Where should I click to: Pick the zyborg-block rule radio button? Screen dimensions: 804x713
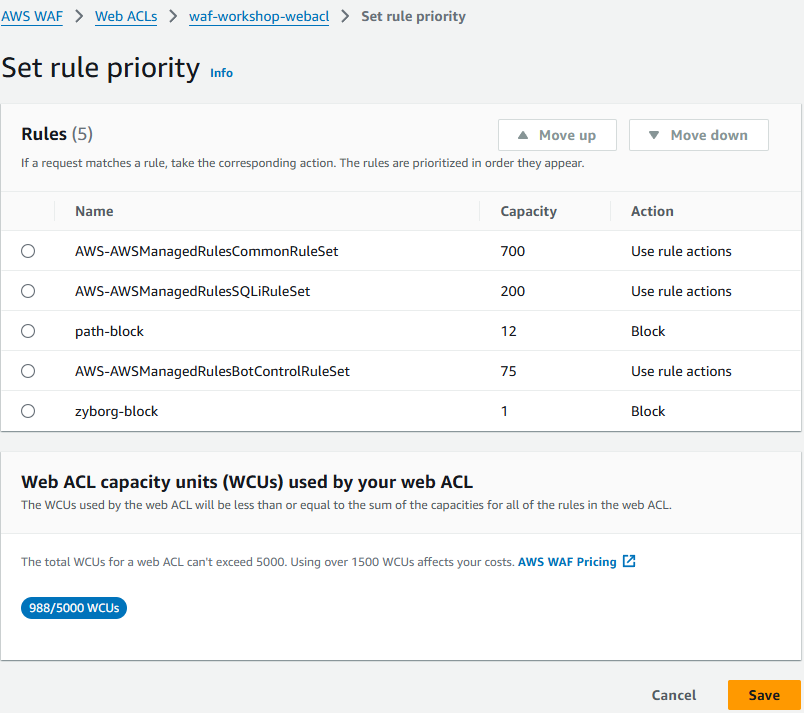tap(28, 411)
